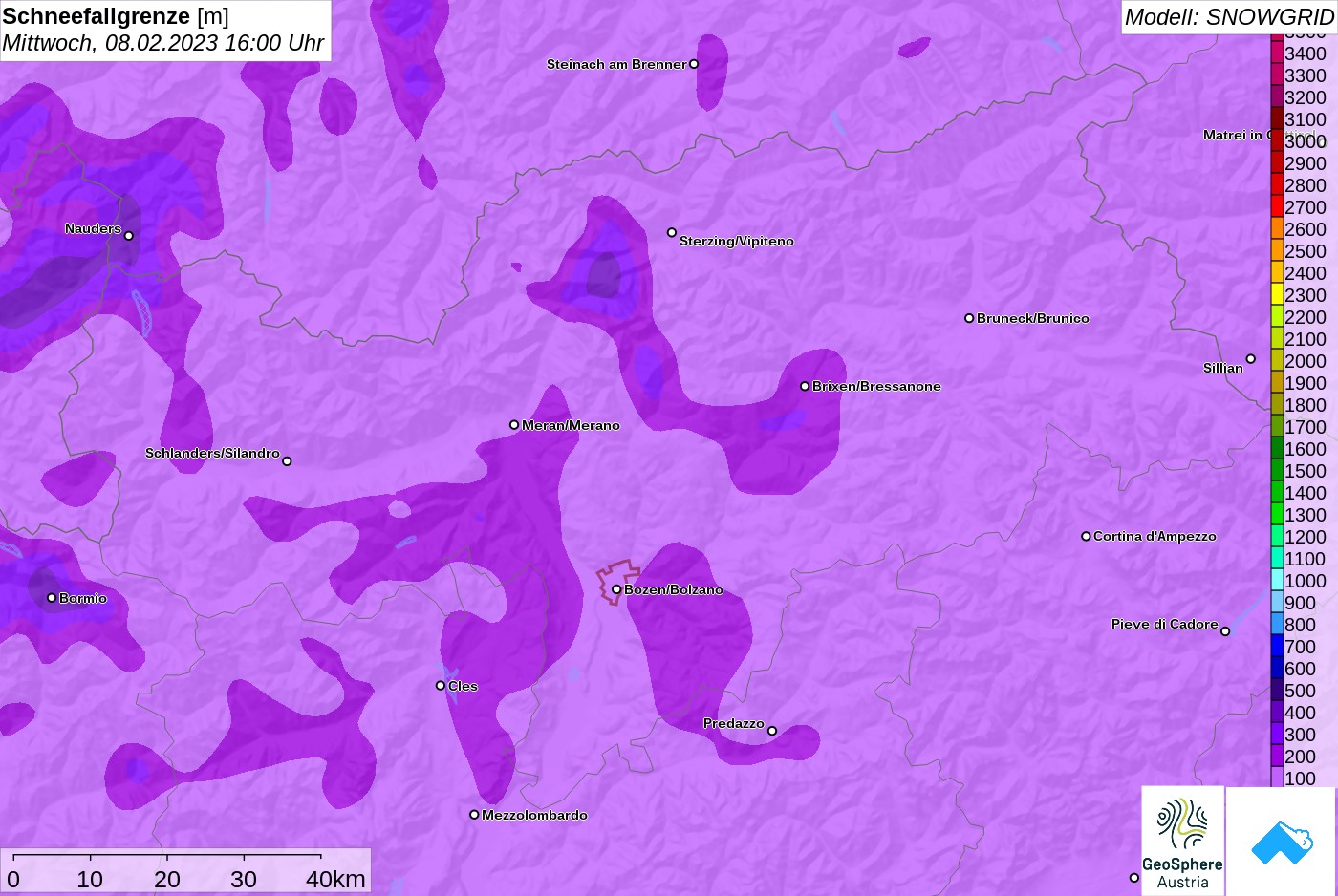
Task: Click the 2700 m red legend swatch
Action: pos(1277,206)
